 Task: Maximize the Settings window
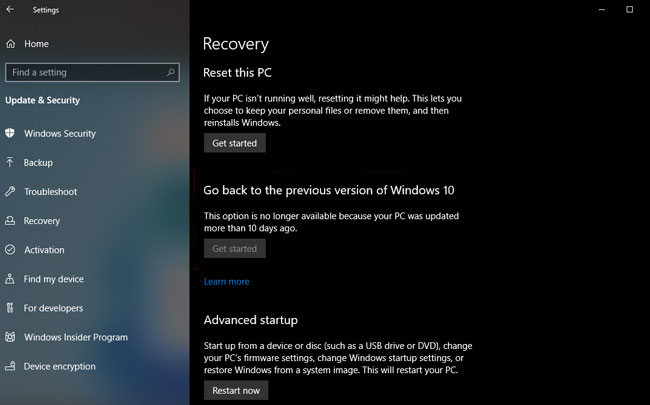[x=629, y=9]
